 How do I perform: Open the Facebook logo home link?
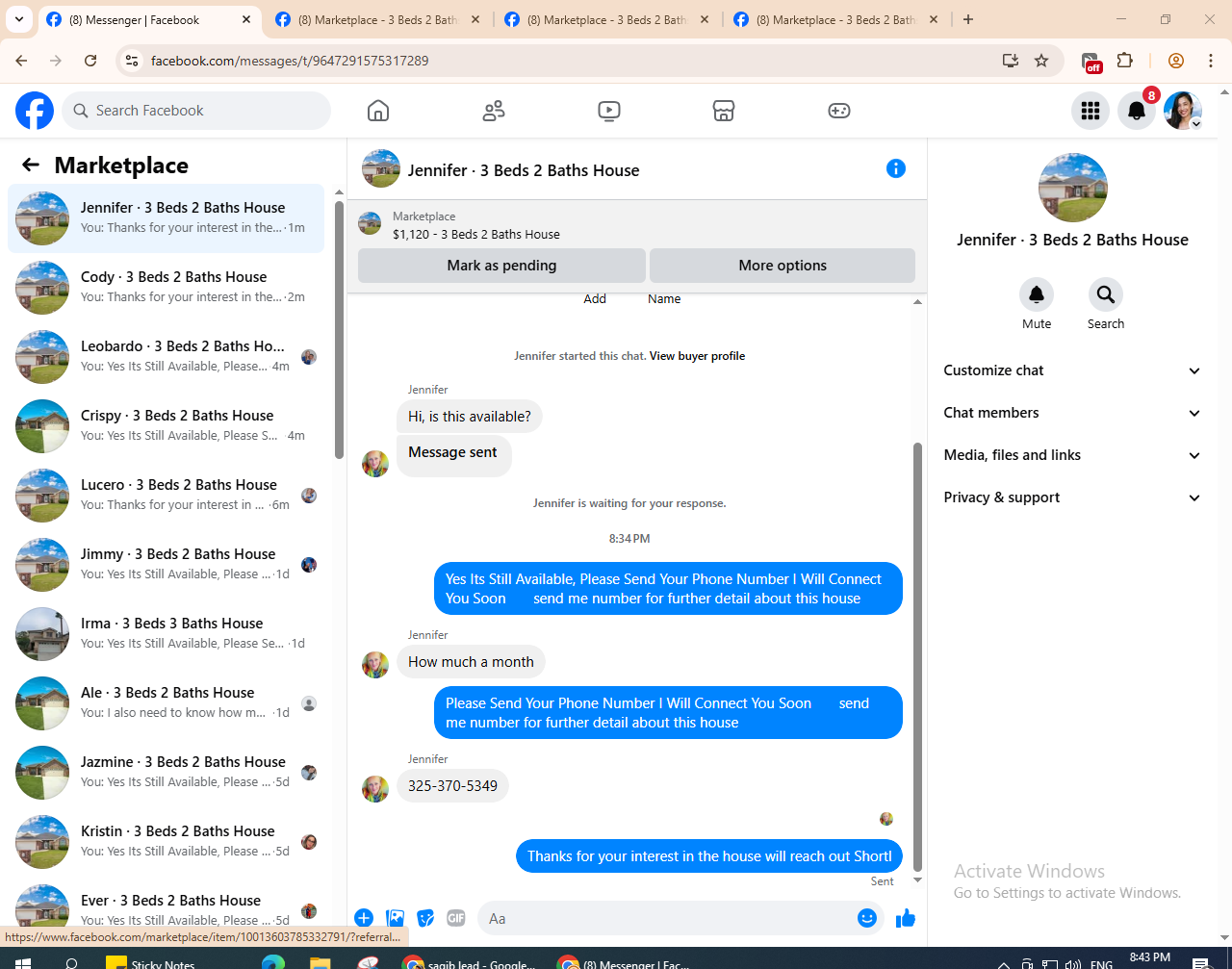(35, 111)
